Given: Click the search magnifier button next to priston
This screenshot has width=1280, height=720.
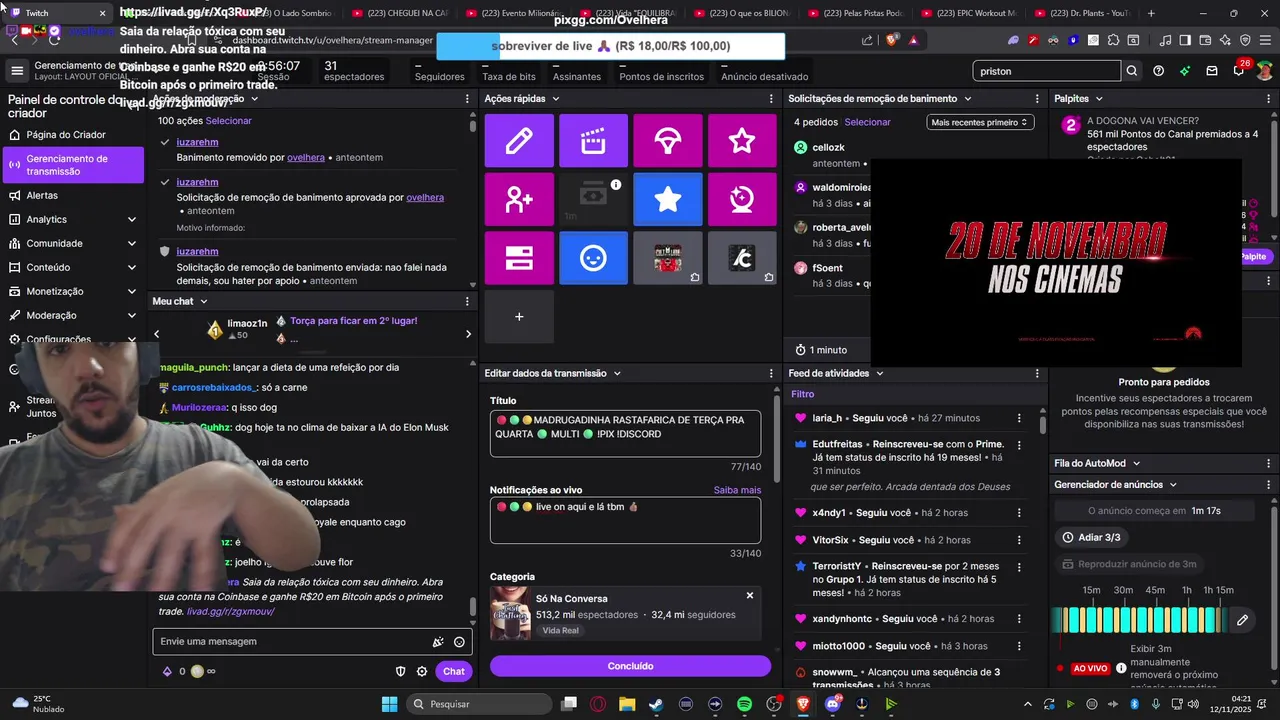Looking at the screenshot, I should coord(1132,71).
